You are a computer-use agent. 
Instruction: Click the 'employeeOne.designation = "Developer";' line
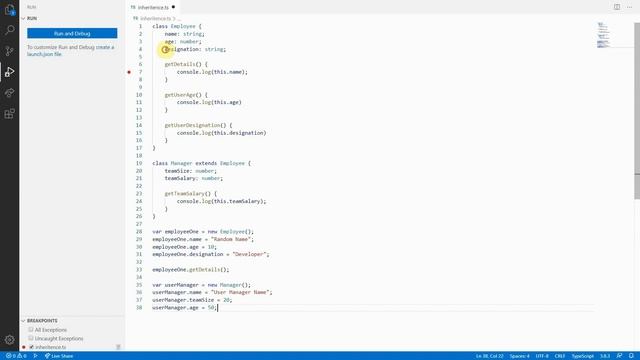[x=211, y=254]
